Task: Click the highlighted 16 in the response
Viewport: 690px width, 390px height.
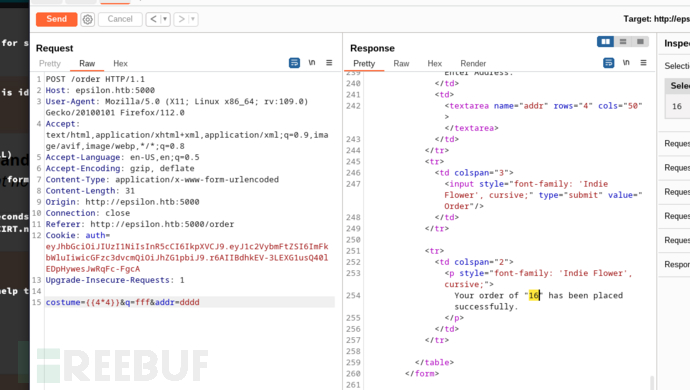Action: [x=534, y=295]
